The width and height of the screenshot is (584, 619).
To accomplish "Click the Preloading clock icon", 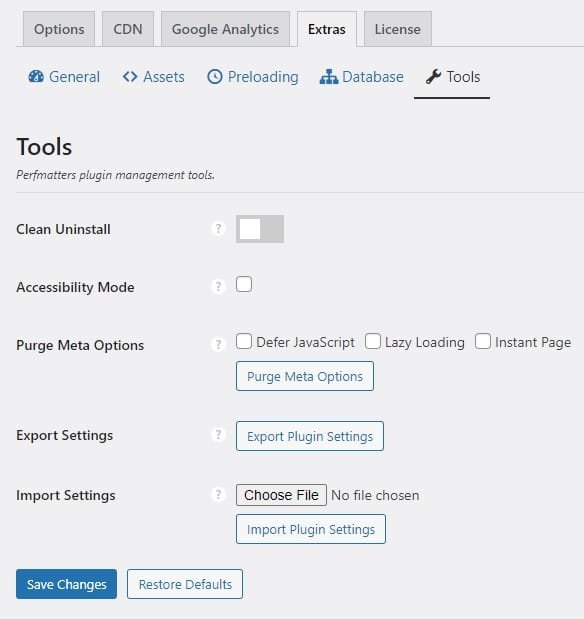I will pos(215,77).
